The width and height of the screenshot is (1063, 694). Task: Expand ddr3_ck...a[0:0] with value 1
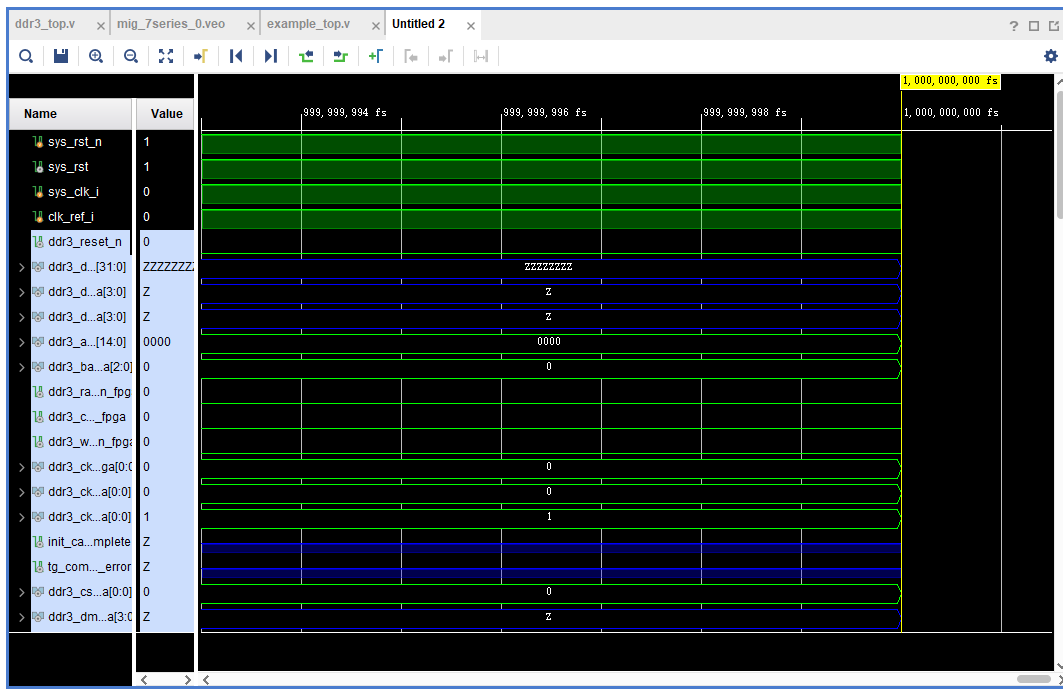point(22,517)
